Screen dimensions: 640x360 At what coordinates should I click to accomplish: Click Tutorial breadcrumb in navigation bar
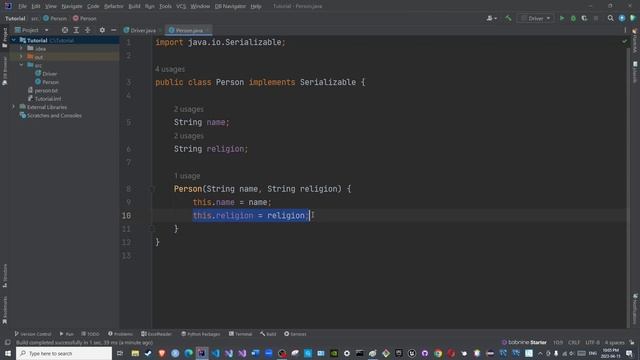point(15,18)
